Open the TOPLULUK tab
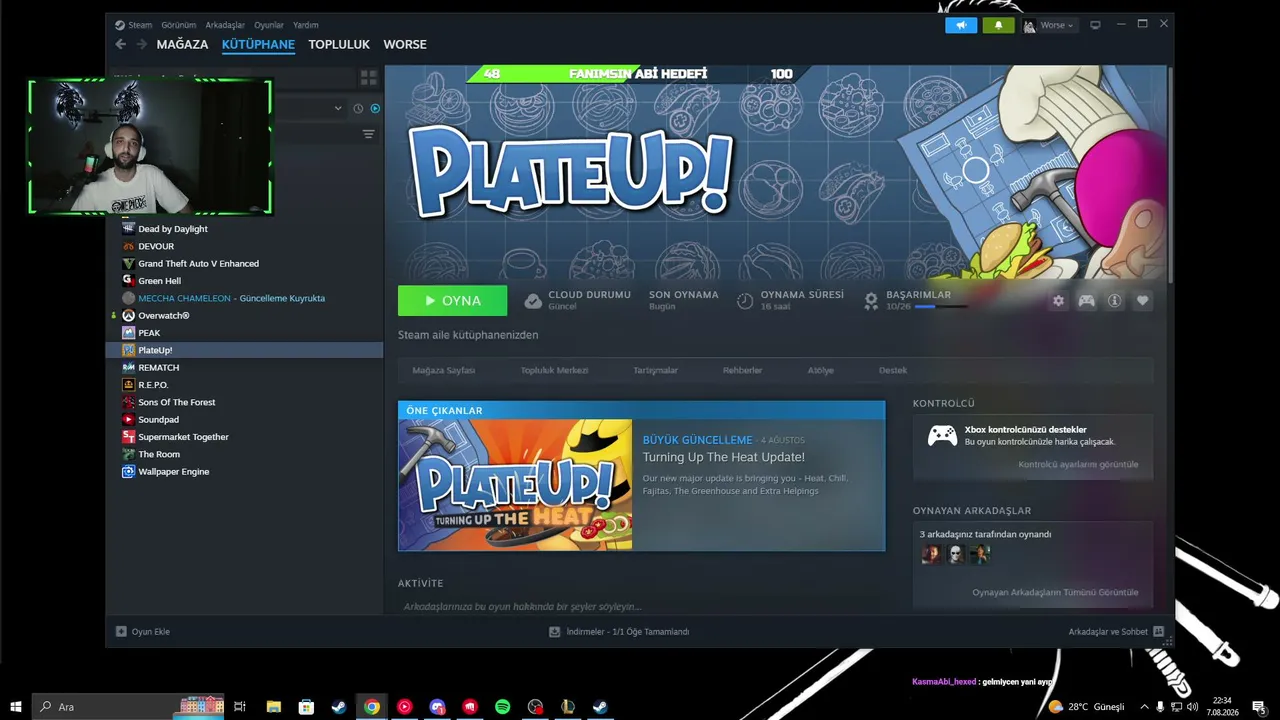1280x720 pixels. (339, 45)
